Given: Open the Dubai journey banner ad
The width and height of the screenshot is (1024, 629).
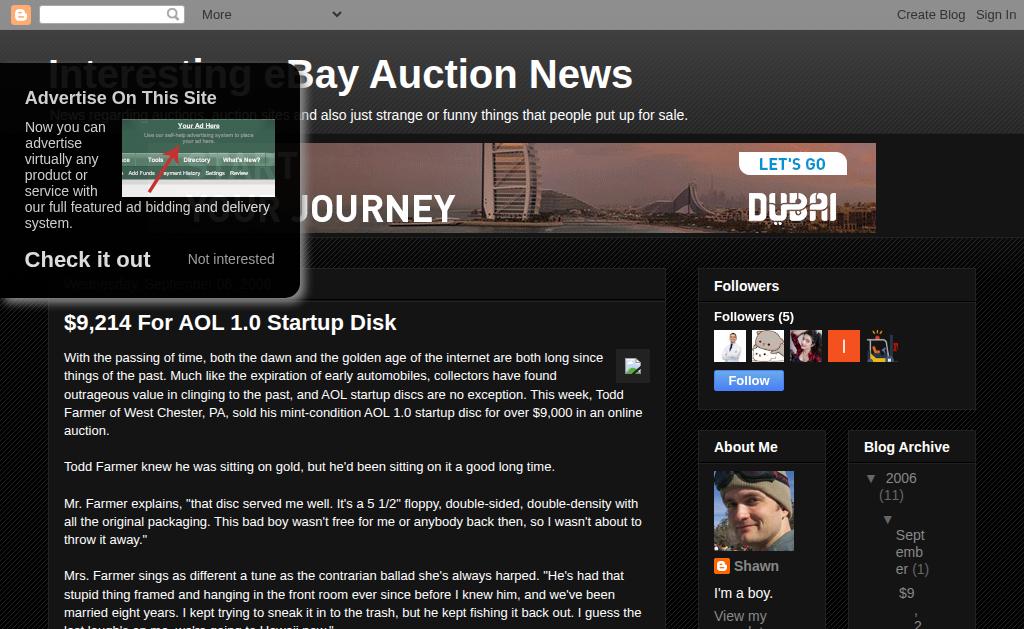Looking at the screenshot, I should [588, 188].
